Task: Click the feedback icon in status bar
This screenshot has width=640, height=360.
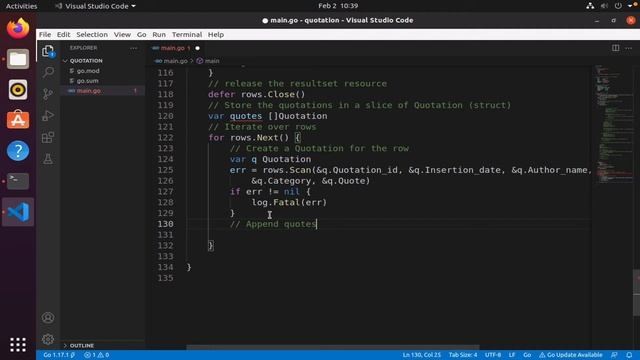Action: point(614,355)
